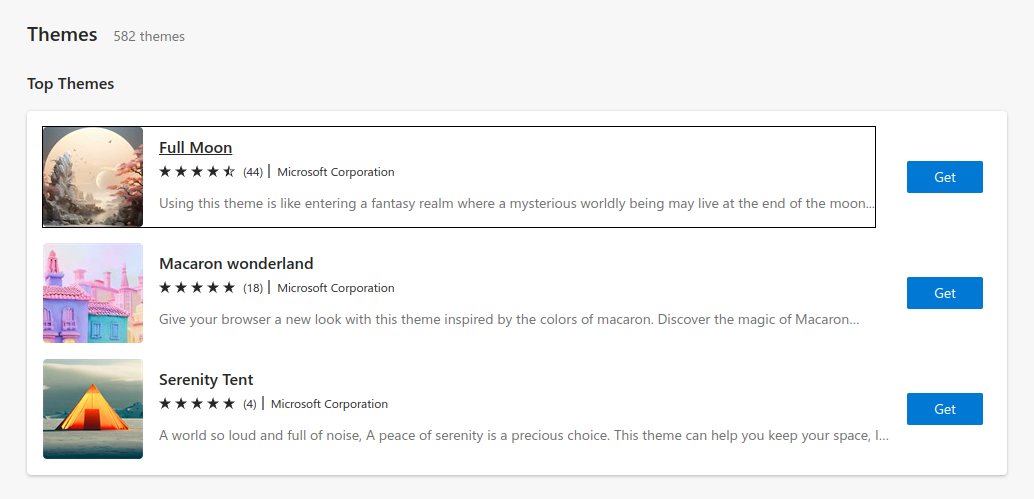
Task: Click Microsoft Corporation under Full Moon
Action: (336, 172)
